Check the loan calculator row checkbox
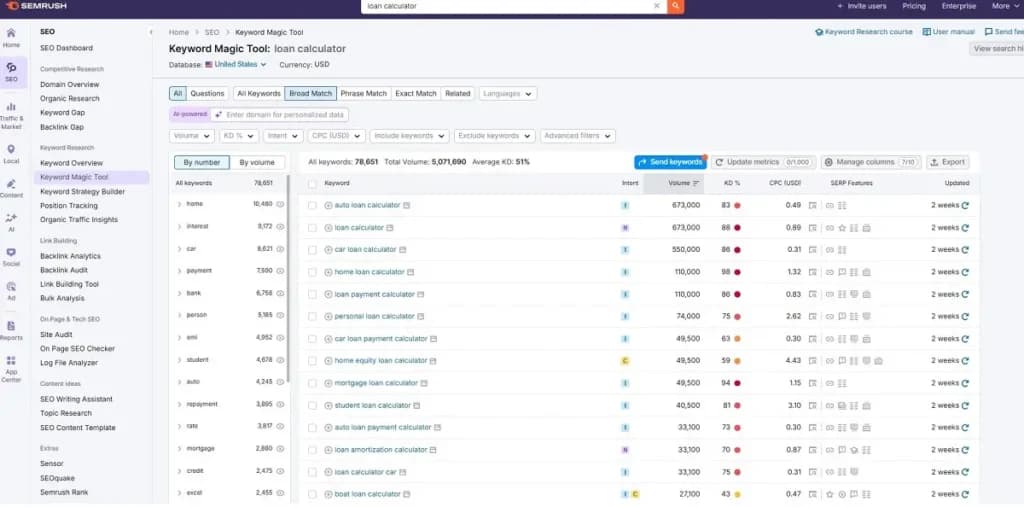 click(x=312, y=228)
